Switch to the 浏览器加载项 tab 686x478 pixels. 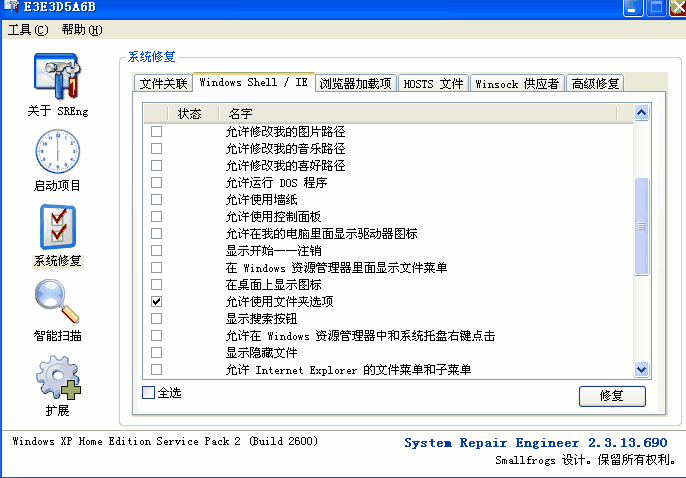coord(355,83)
